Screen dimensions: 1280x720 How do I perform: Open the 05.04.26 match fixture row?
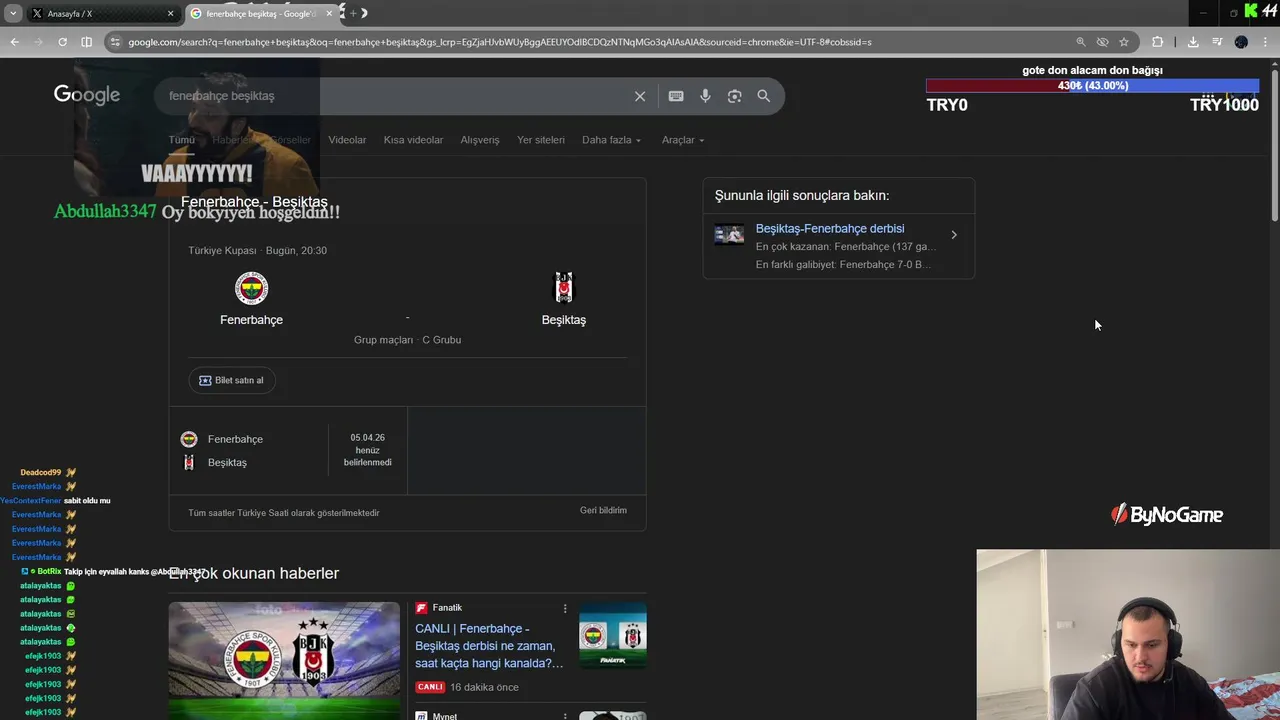pyautogui.click(x=288, y=450)
